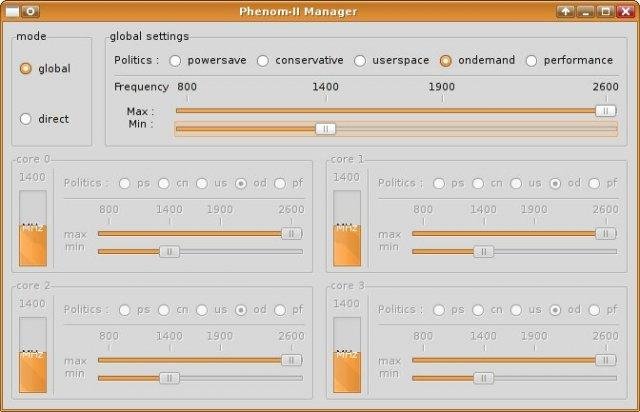640x412 pixels.
Task: Select ps radio for core 1
Action: [439, 183]
